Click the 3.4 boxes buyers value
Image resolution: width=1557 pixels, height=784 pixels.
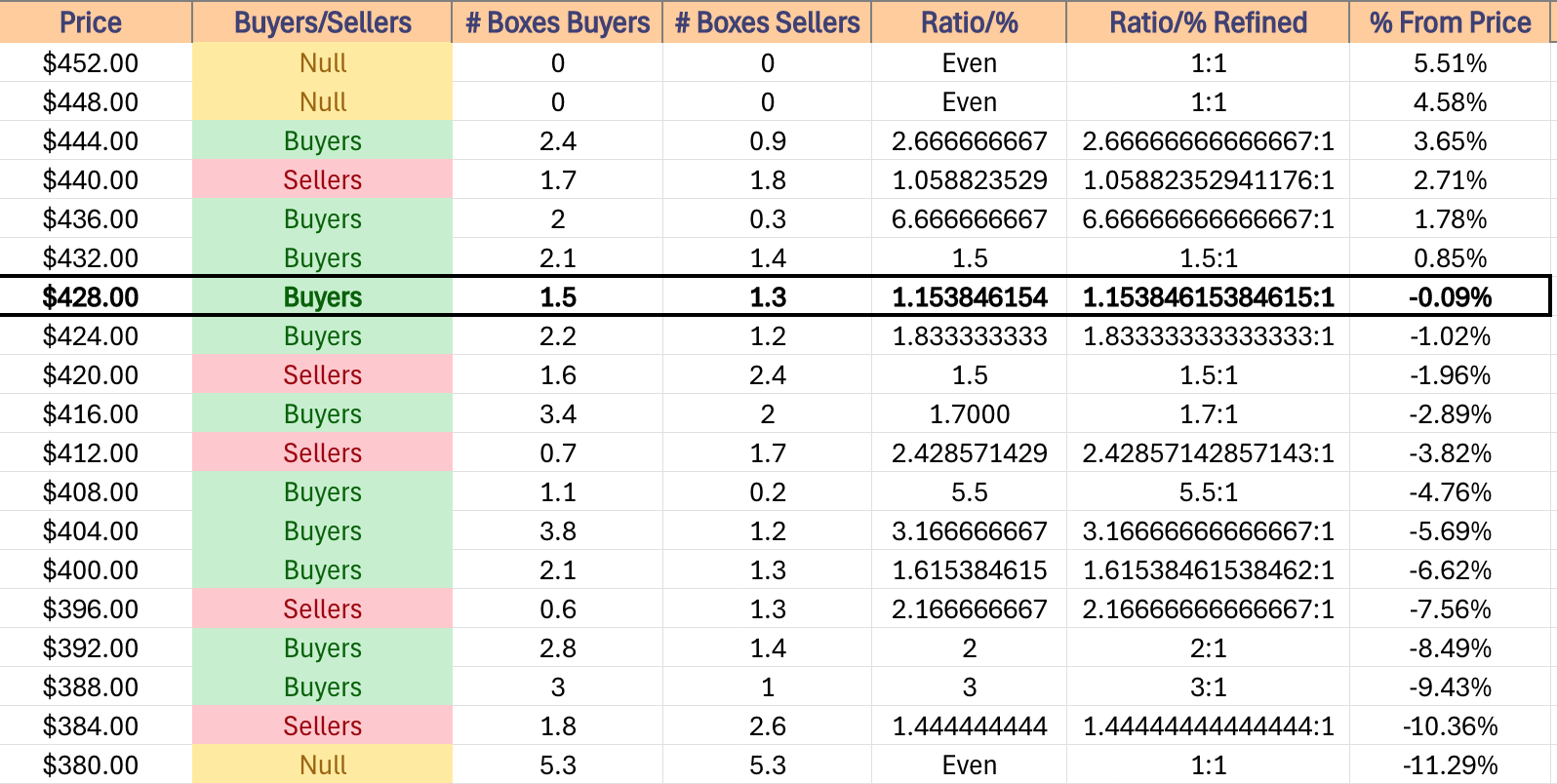(558, 414)
